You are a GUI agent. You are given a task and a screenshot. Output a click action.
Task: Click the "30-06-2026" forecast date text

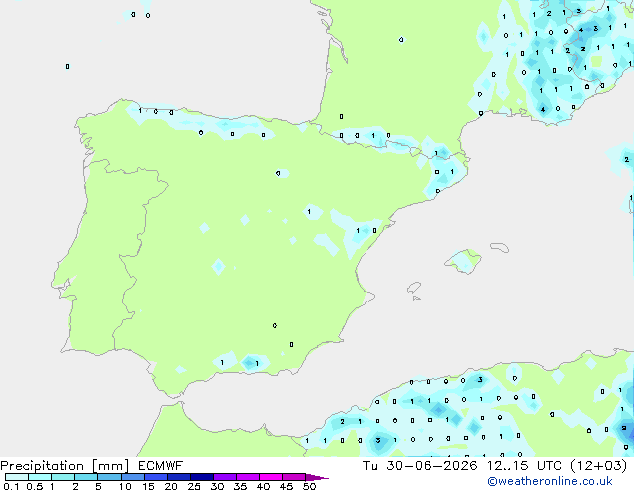pos(432,466)
